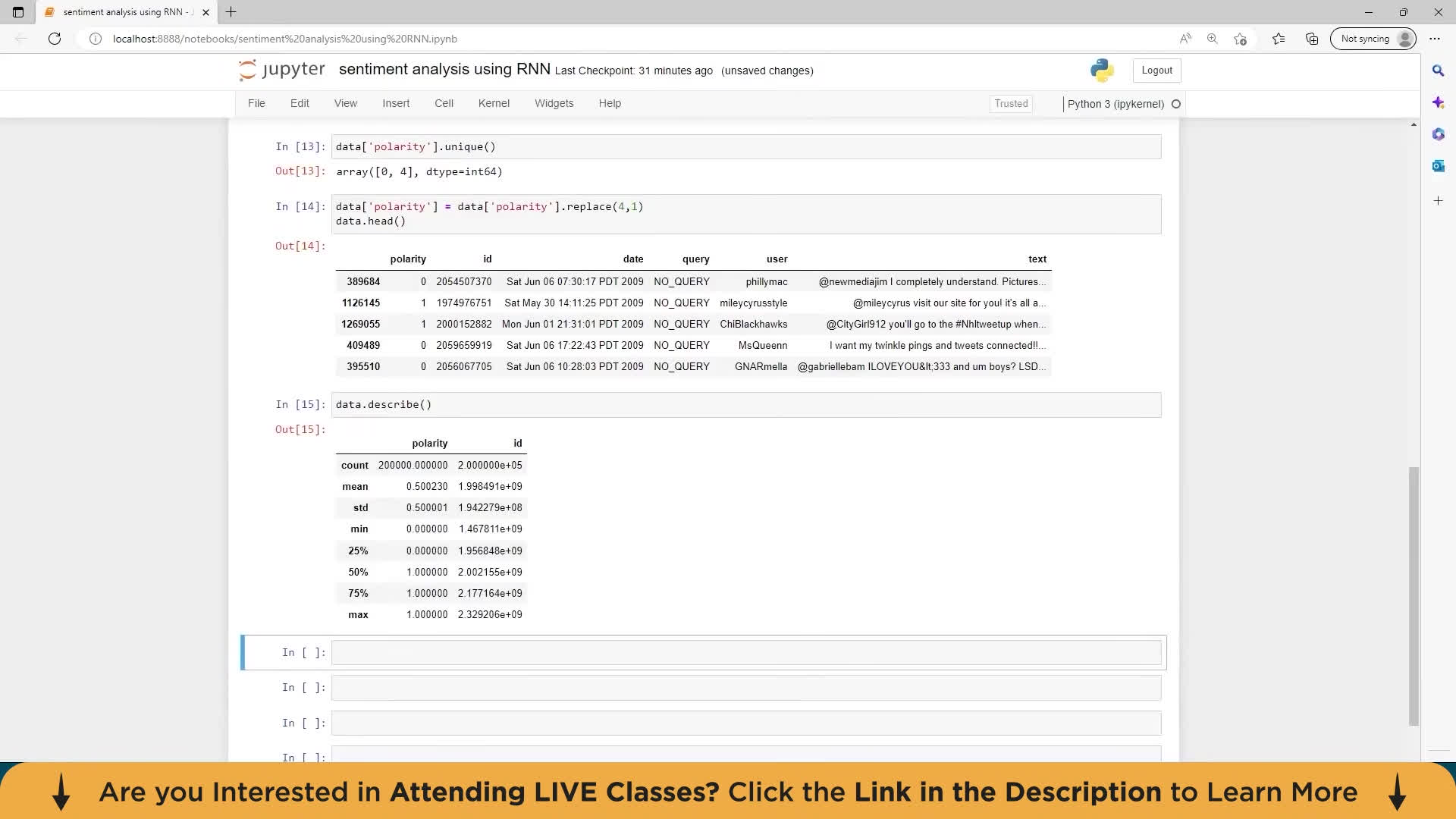Click the Trusted notebook indicator

[x=1011, y=104]
